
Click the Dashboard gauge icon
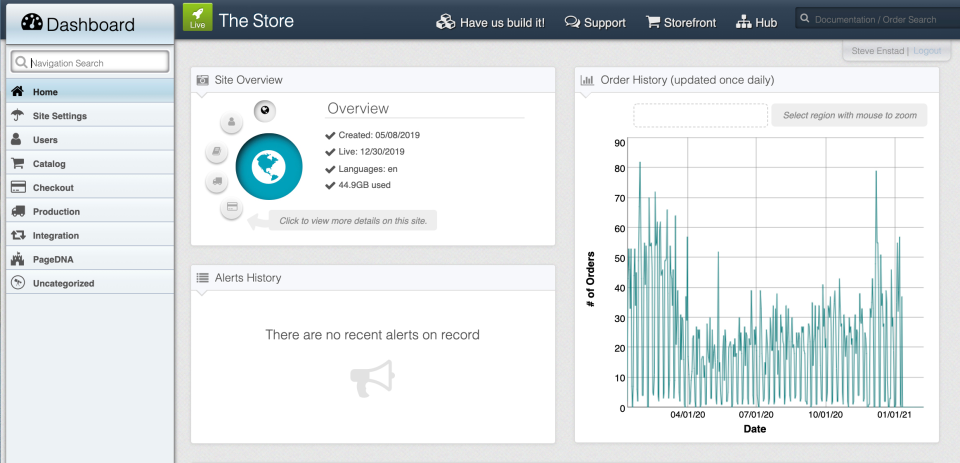pos(32,23)
